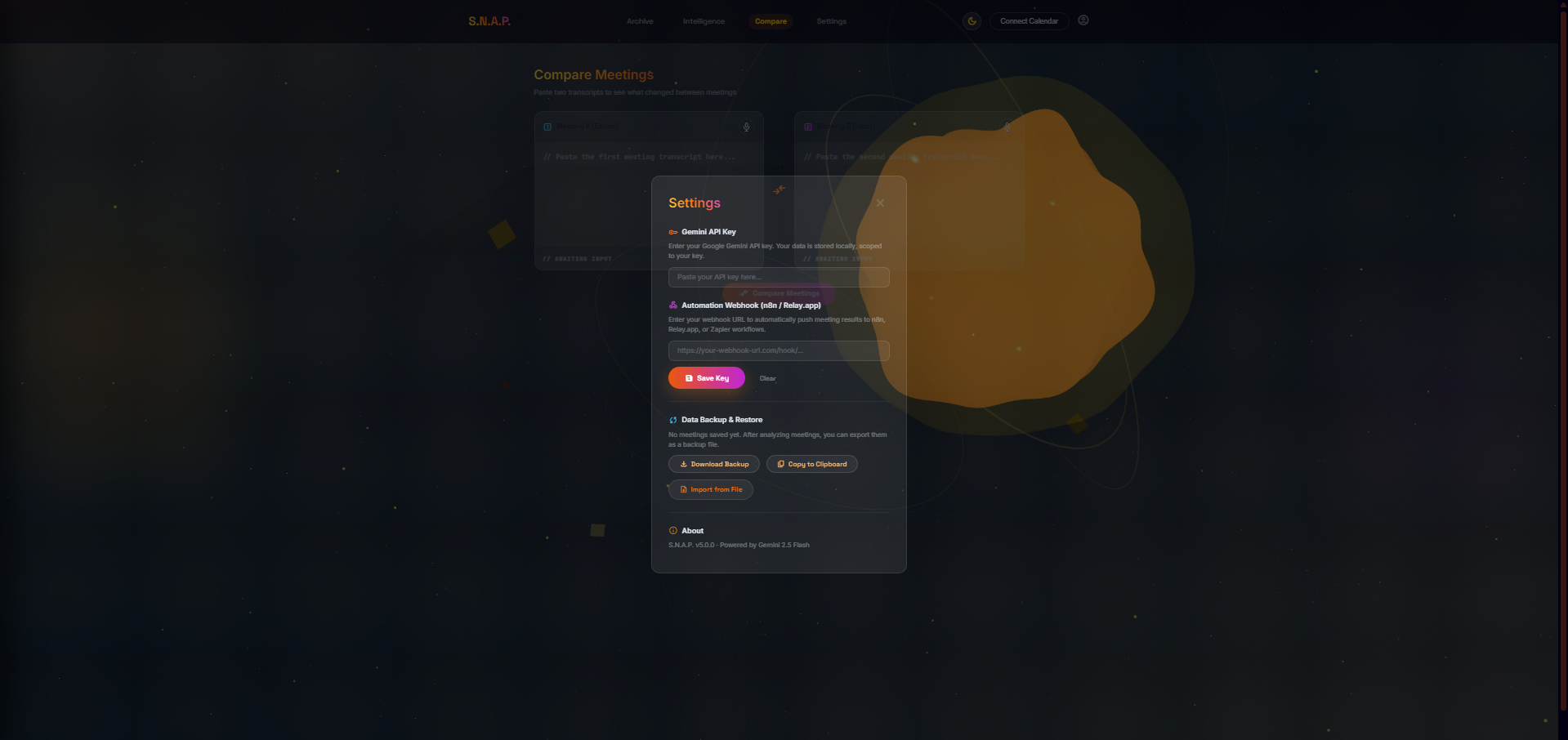Screen dimensions: 1568x740
Task: Open Settings from the top navigation
Action: pyautogui.click(x=831, y=21)
